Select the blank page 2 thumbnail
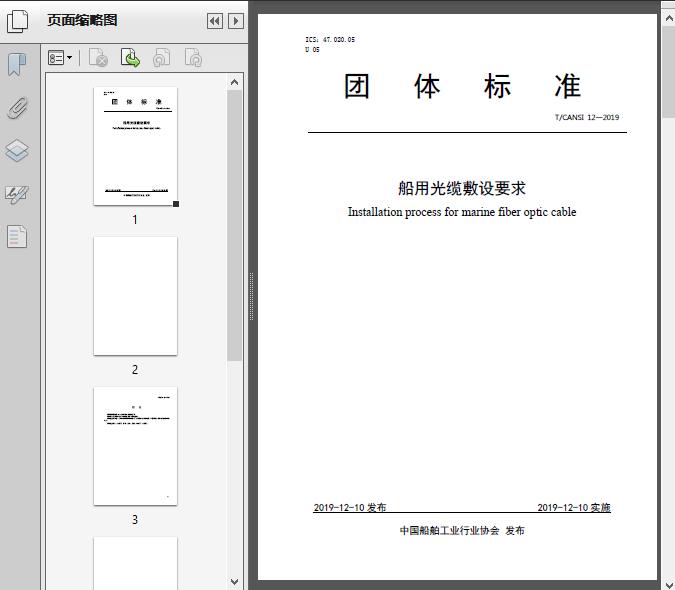The width and height of the screenshot is (675, 590). (x=135, y=296)
